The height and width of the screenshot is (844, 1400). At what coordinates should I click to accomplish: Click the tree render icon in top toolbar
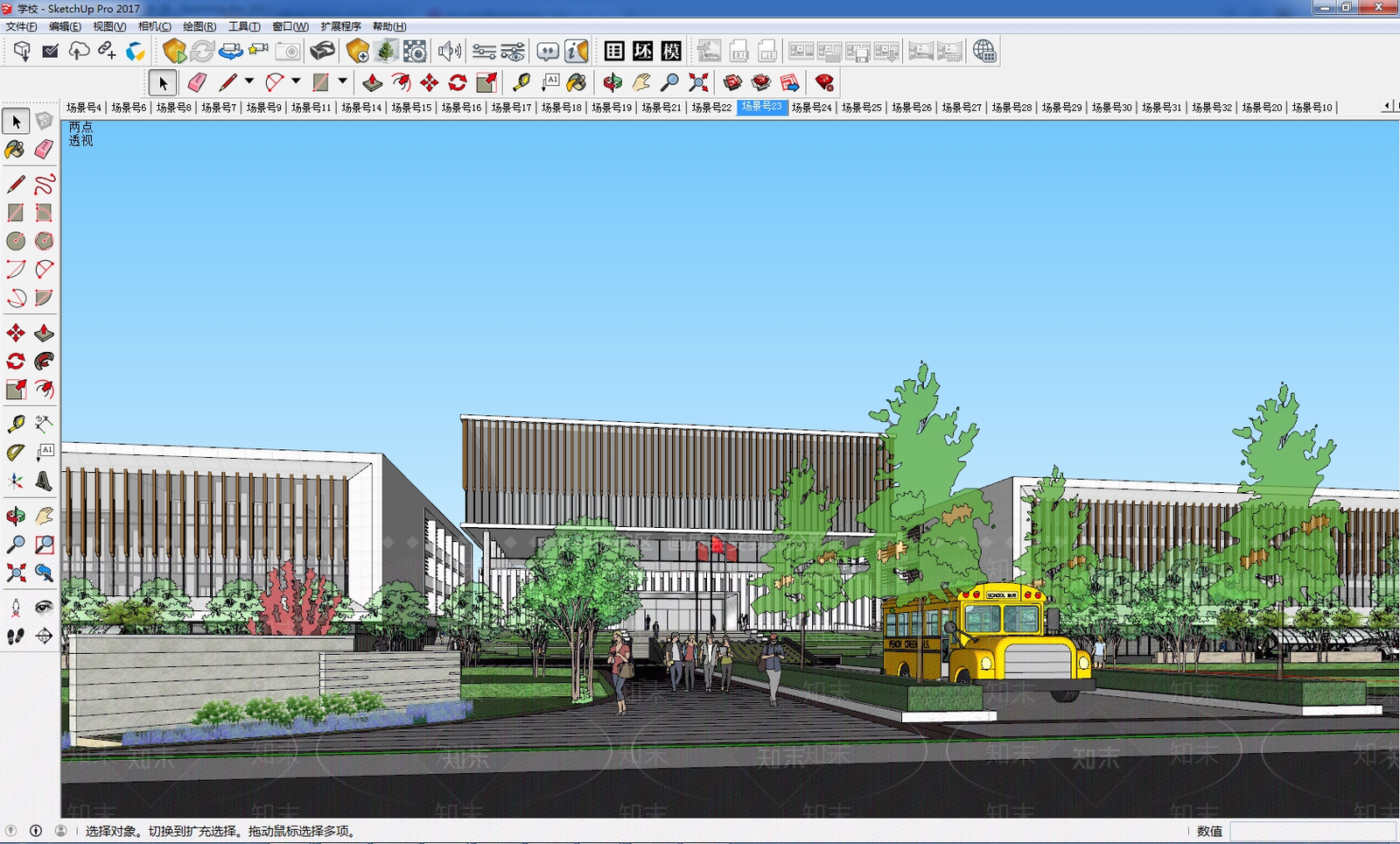(386, 52)
